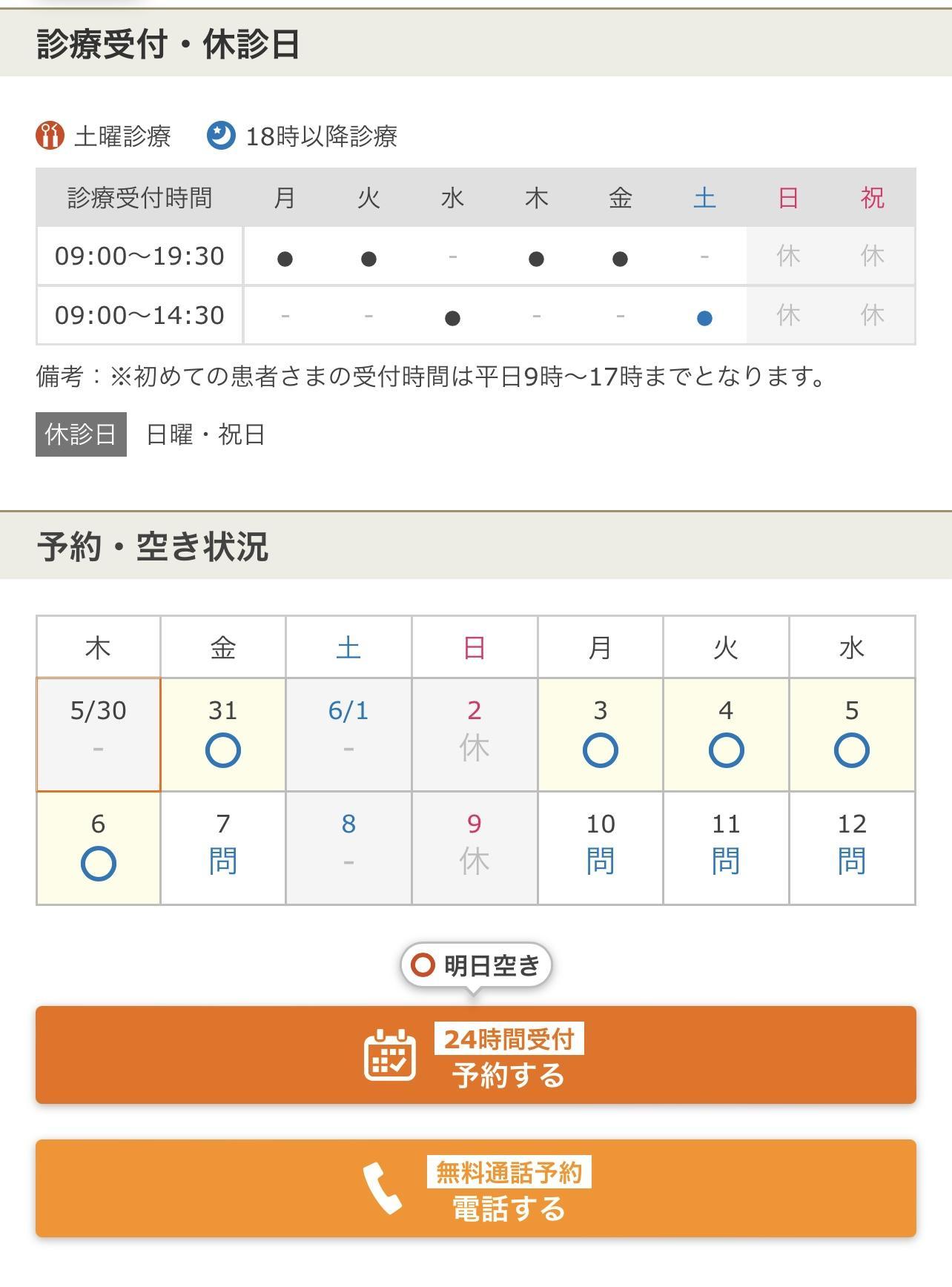
Task: Click the blue Saturday availability dot
Action: (x=704, y=318)
